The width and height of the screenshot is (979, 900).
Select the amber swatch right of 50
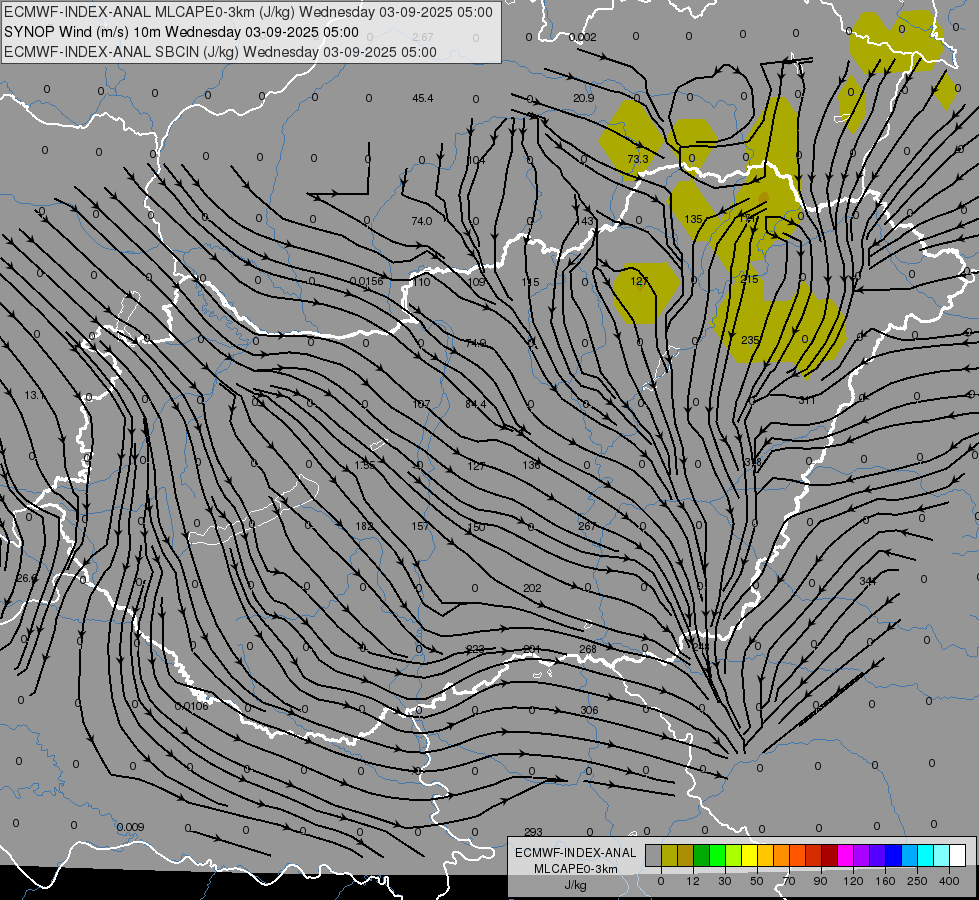(x=765, y=856)
